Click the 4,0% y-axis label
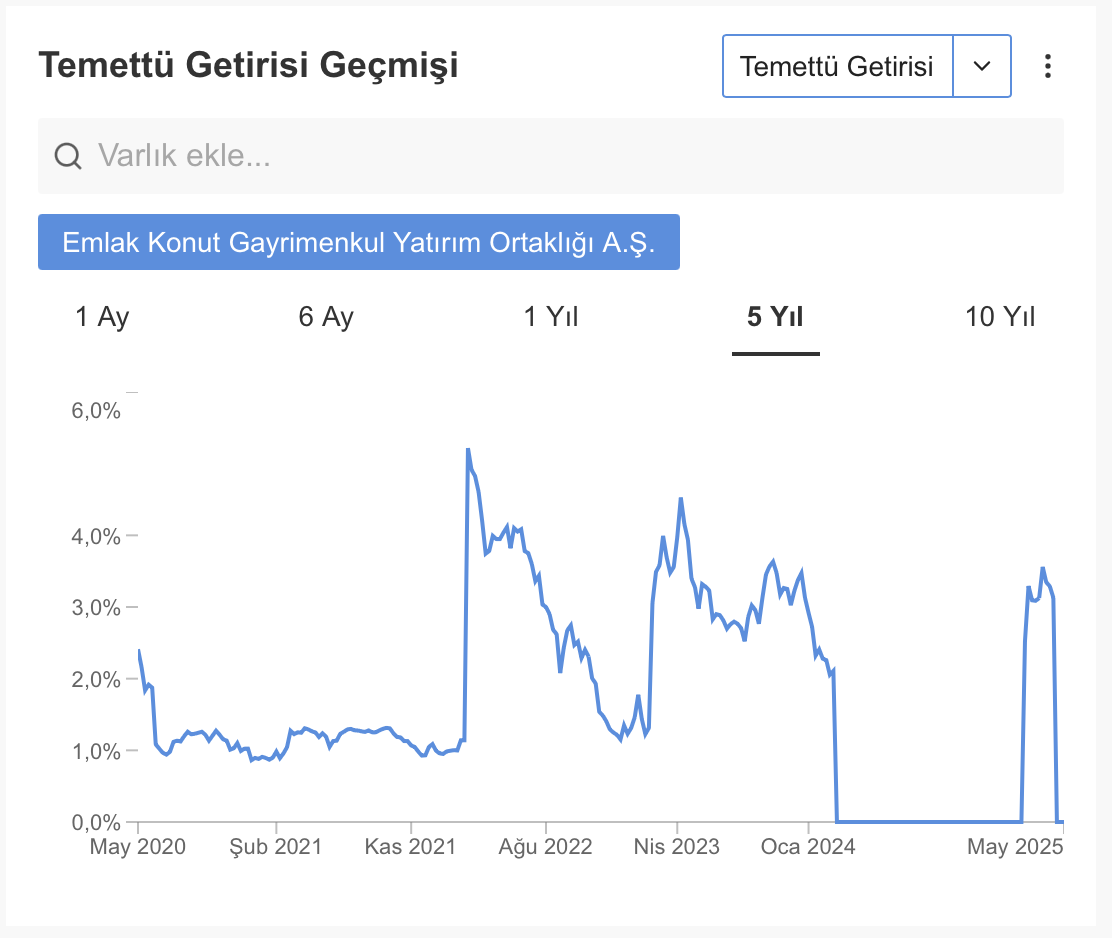The height and width of the screenshot is (938, 1112). coord(96,537)
